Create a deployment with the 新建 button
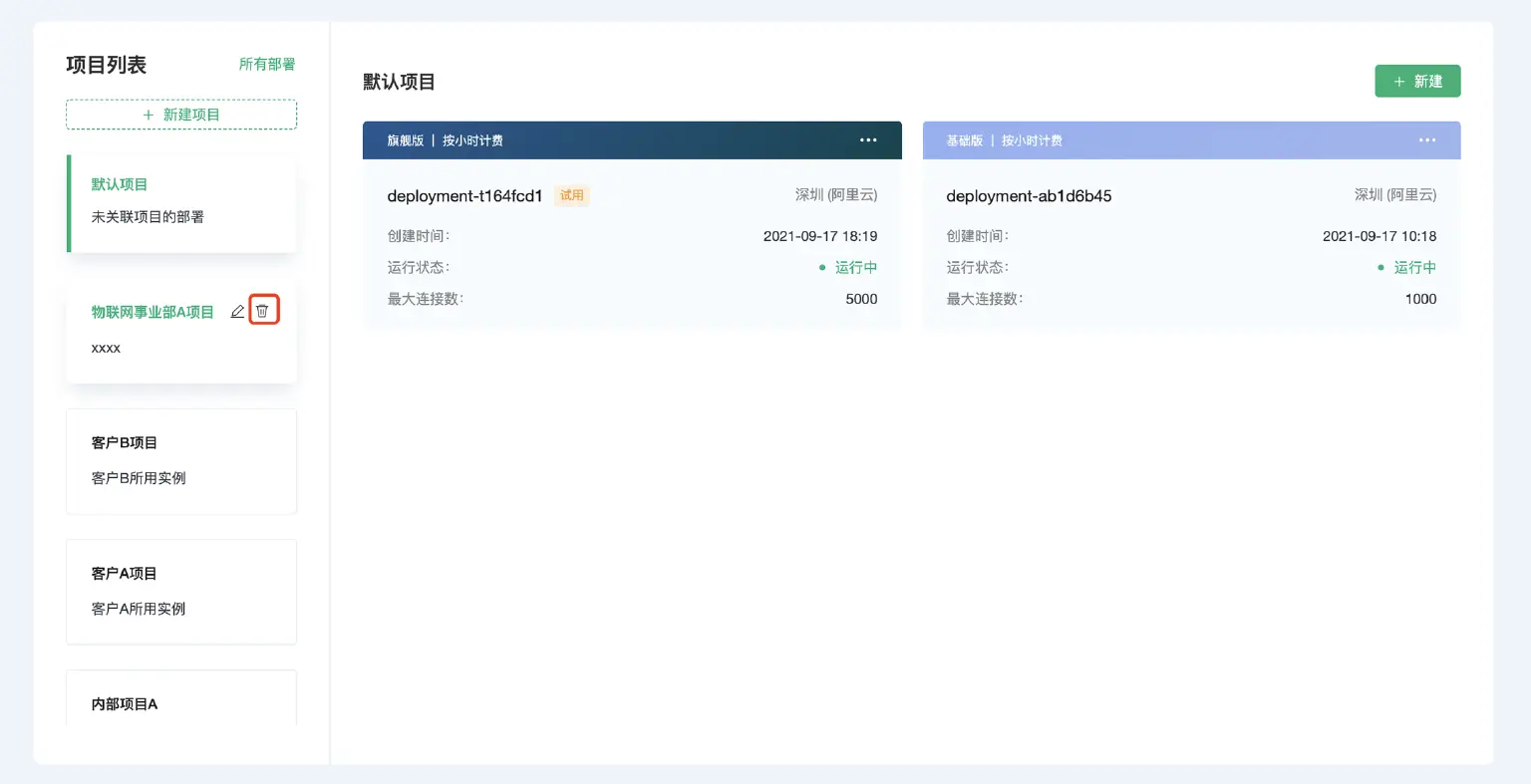Screen dimensions: 1531x784 [x=1417, y=81]
